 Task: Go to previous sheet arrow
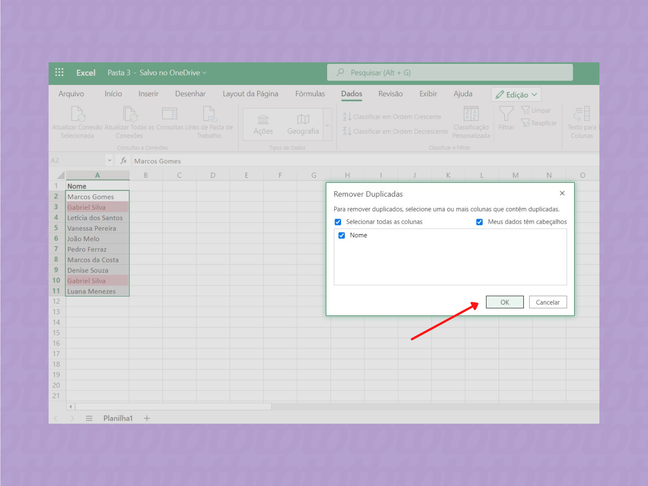pyautogui.click(x=56, y=418)
